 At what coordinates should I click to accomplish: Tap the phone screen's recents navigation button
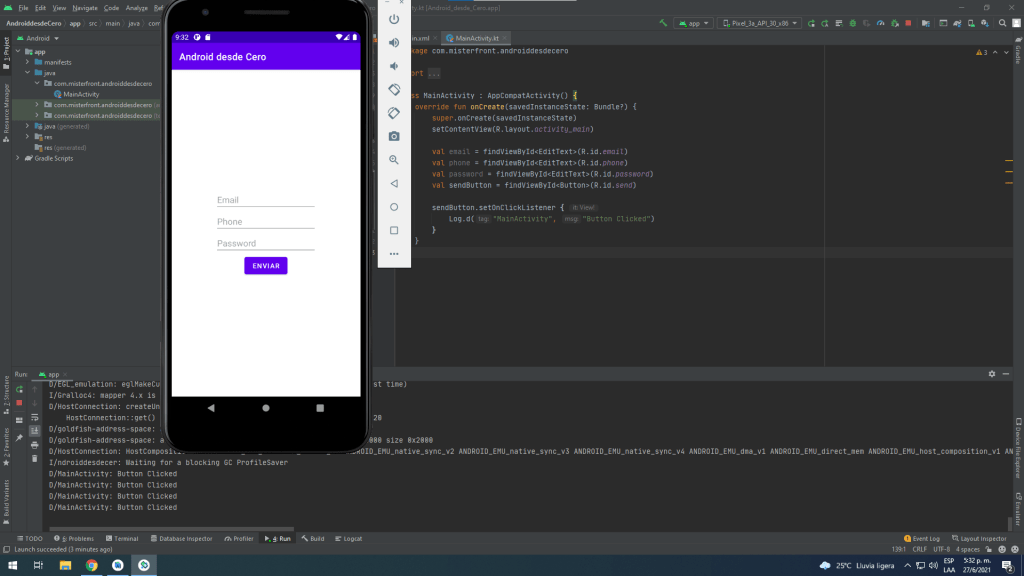320,408
